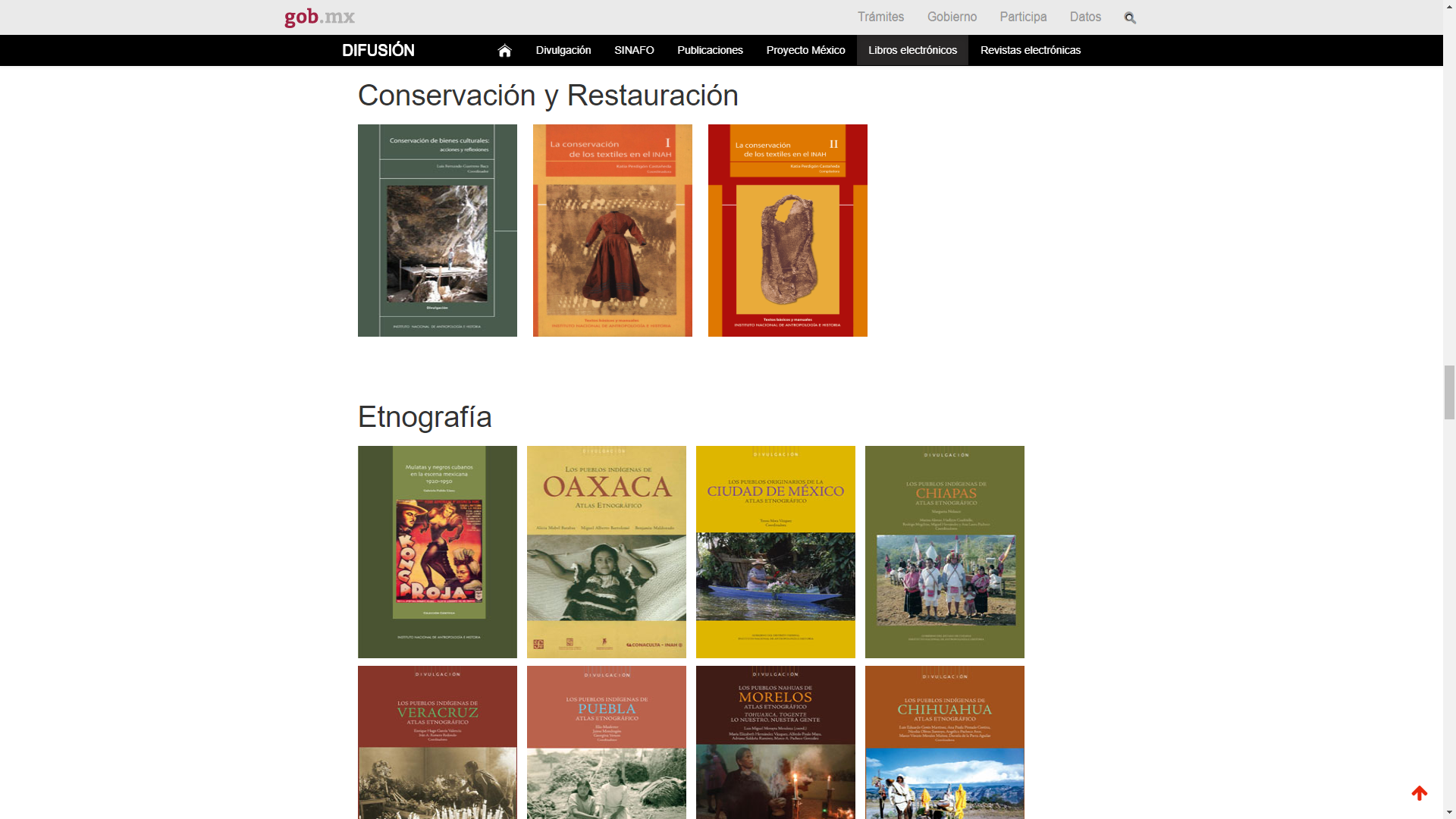The image size is (1456, 819).
Task: Click the red scroll-to-top arrow
Action: [1420, 793]
